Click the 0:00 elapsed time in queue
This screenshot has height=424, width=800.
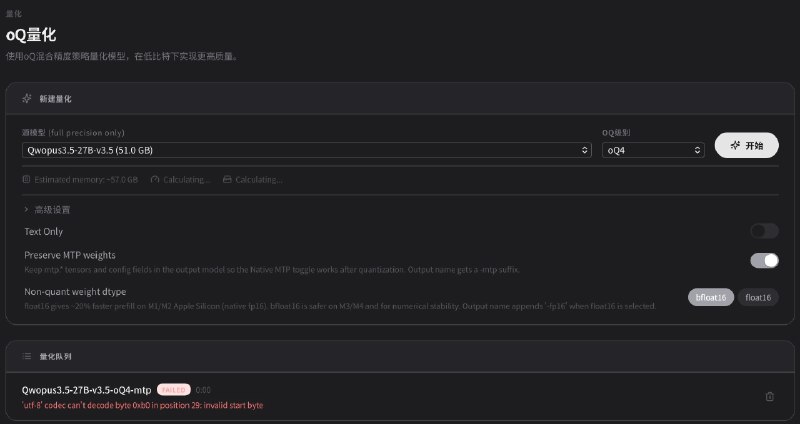[203, 390]
